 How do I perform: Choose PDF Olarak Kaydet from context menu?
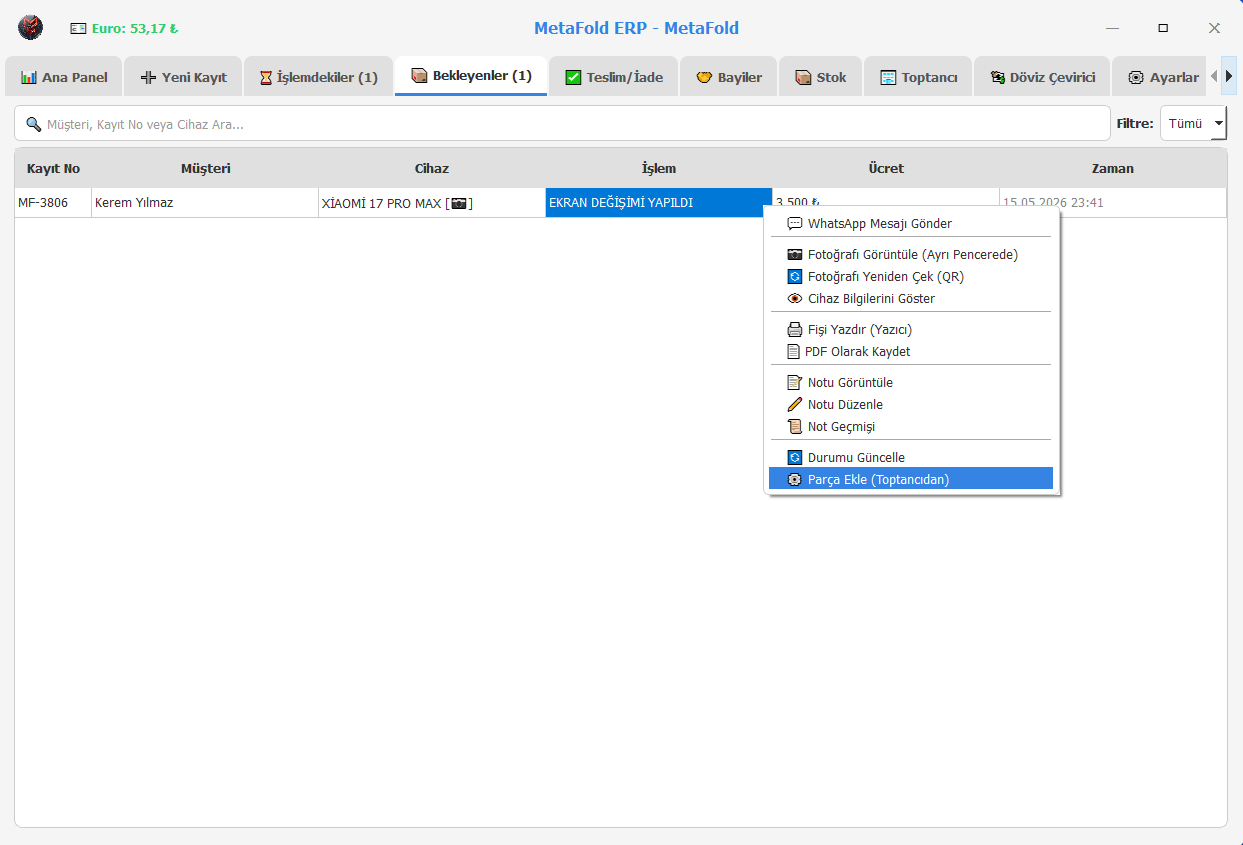click(x=911, y=352)
